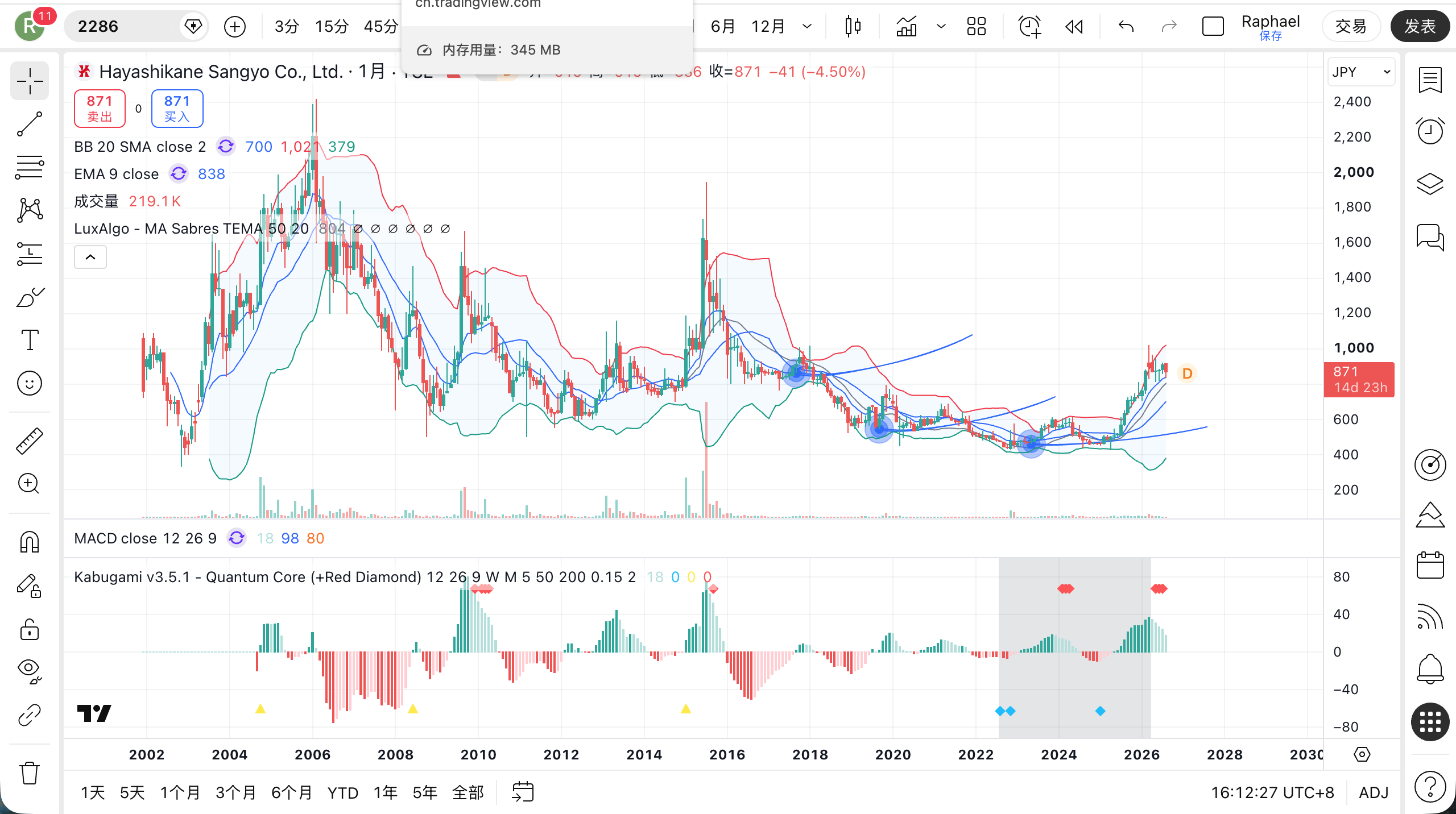Viewport: 1456px width, 814px height.
Task: Redo the last chart action
Action: 1169,26
